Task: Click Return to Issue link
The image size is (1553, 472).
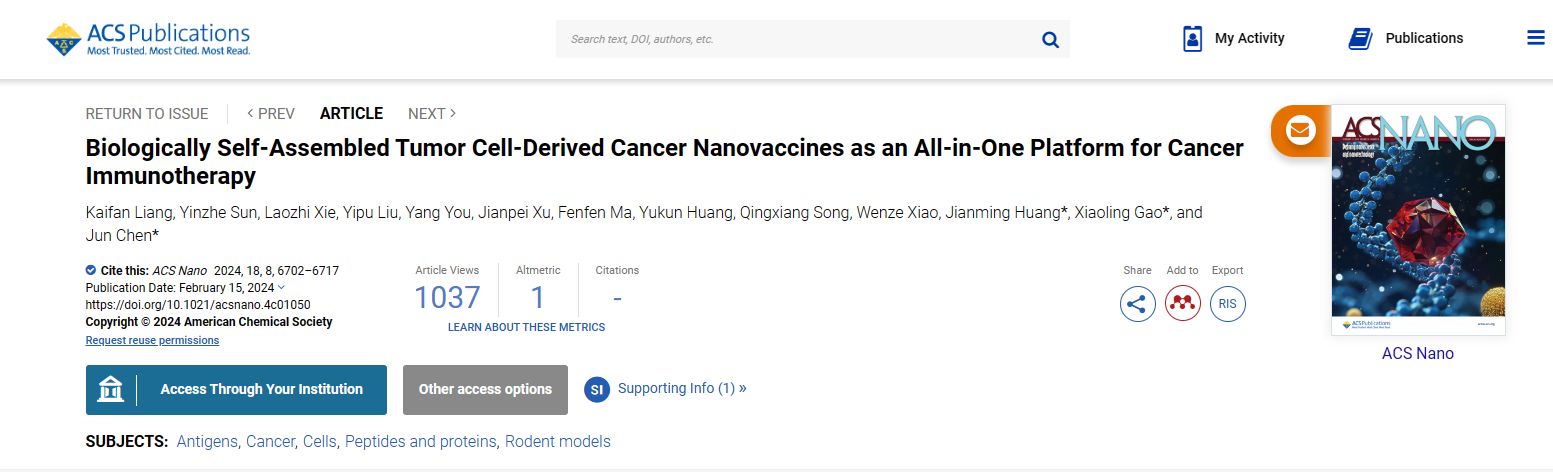Action: pyautogui.click(x=147, y=114)
